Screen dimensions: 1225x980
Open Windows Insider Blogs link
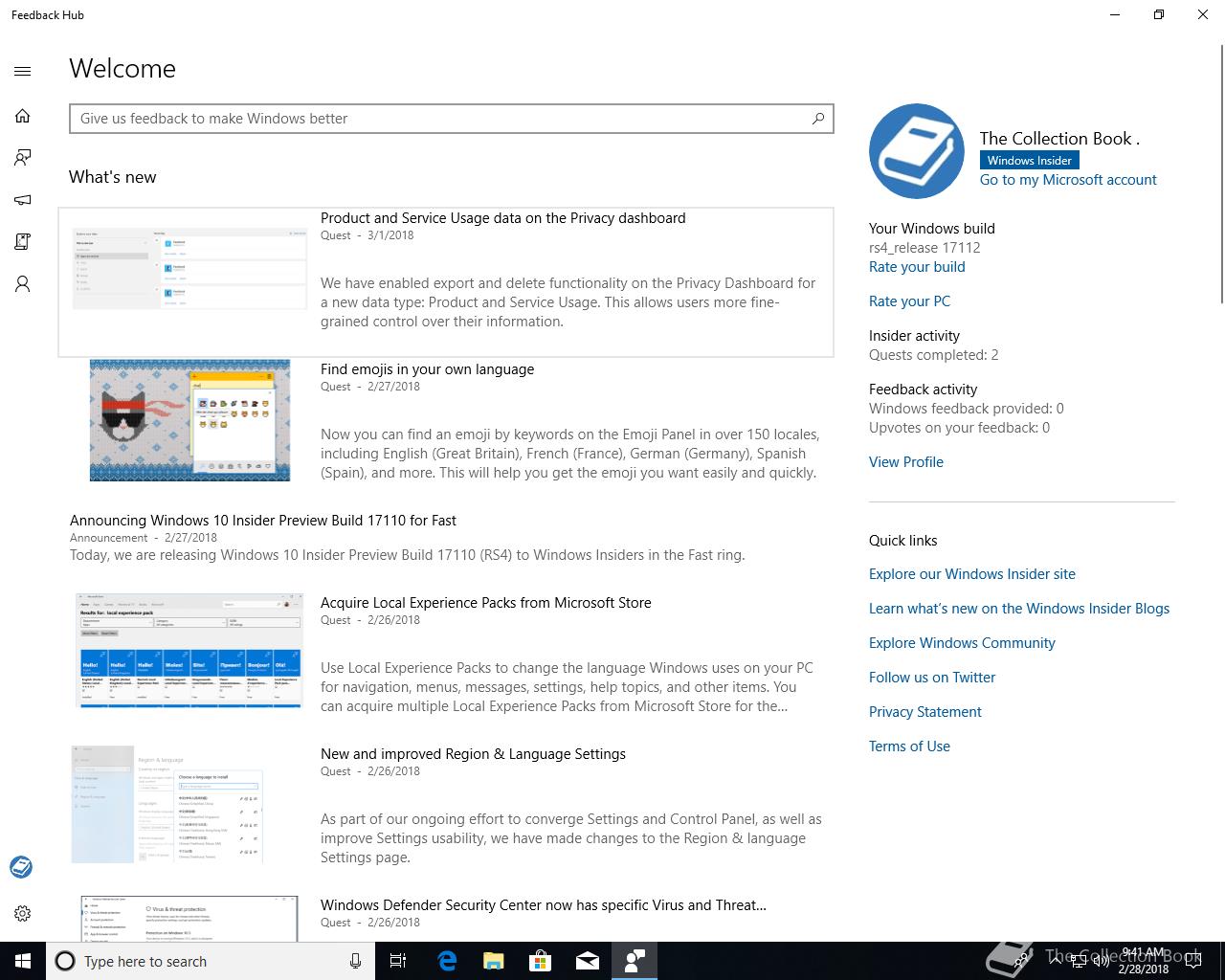(1019, 609)
